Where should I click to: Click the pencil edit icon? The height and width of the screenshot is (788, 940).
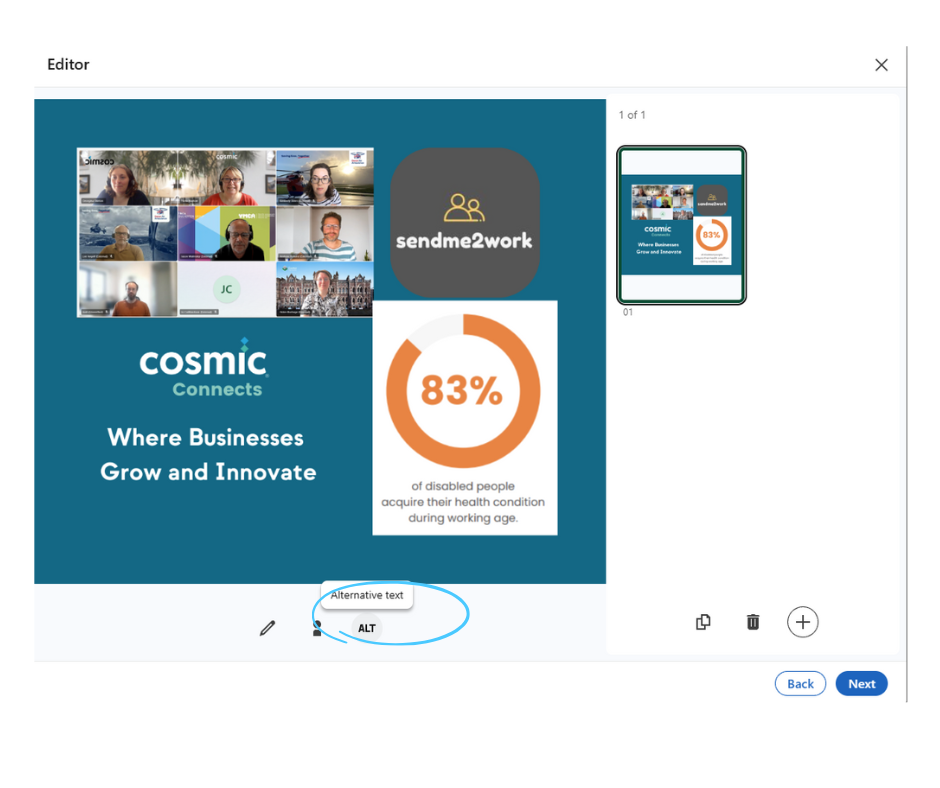pyautogui.click(x=267, y=628)
